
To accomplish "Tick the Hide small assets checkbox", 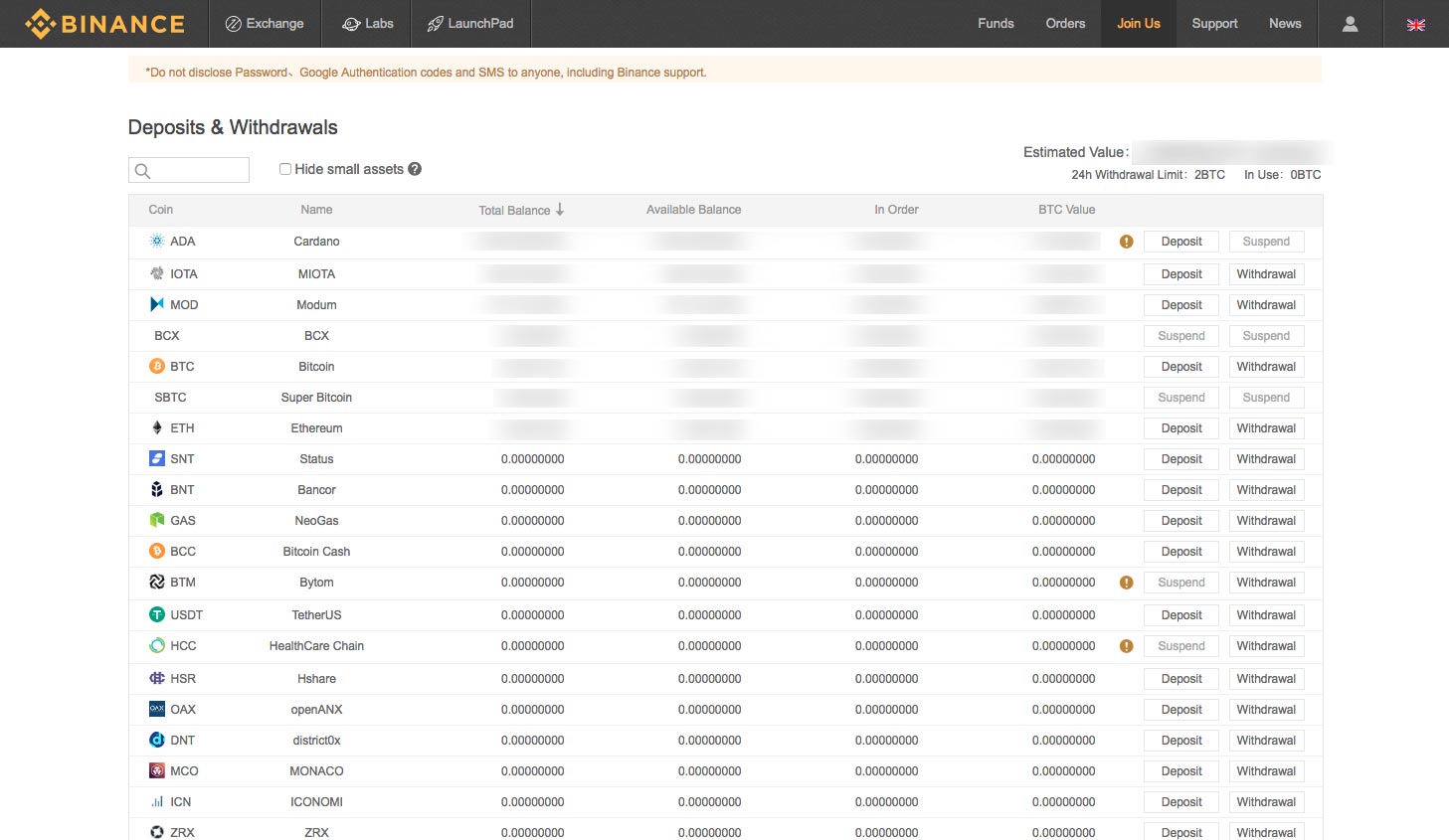I will click(x=285, y=169).
